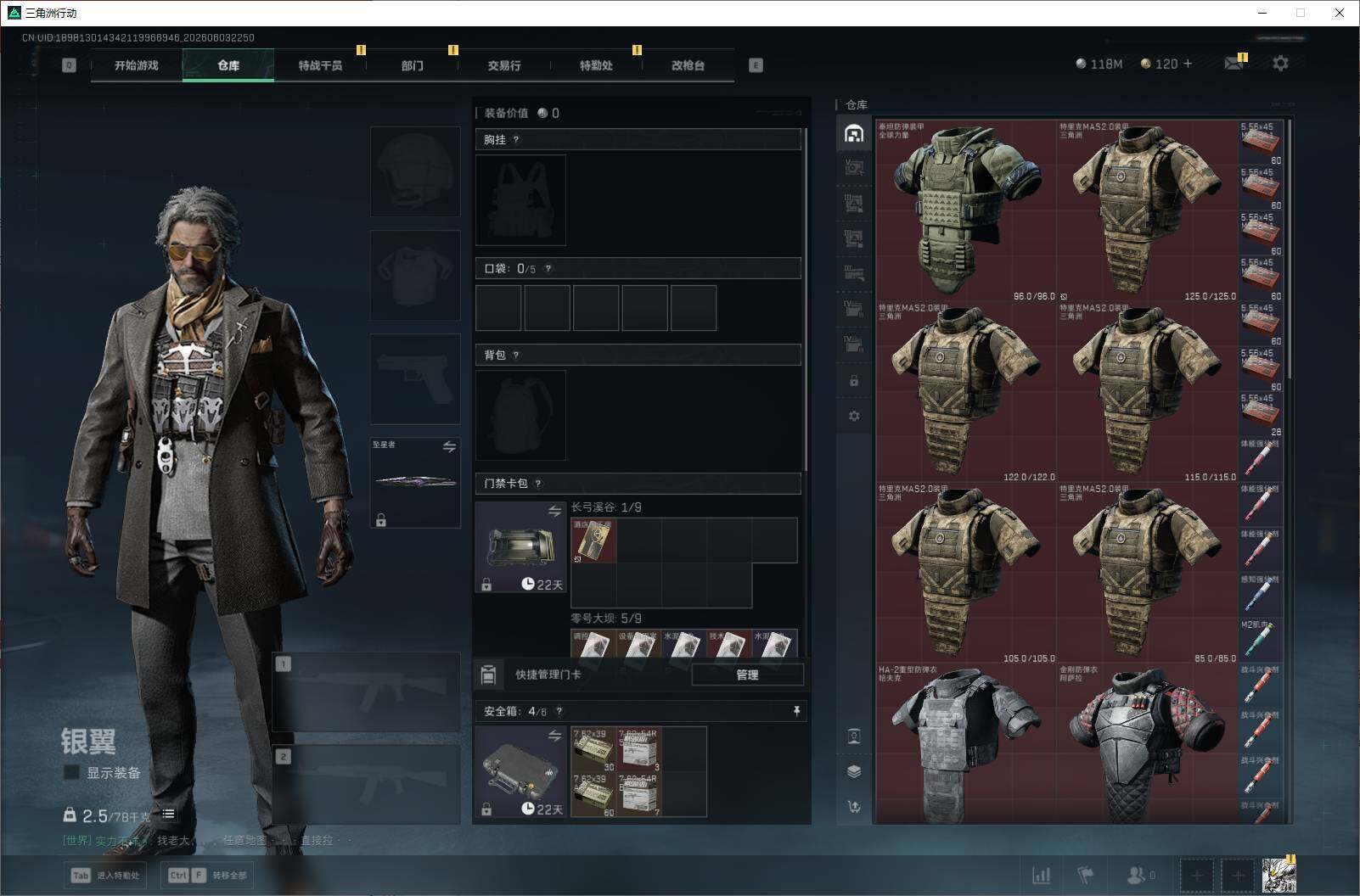The height and width of the screenshot is (896, 1360).
Task: Select the primary weapon slot 2
Action: coord(367,784)
